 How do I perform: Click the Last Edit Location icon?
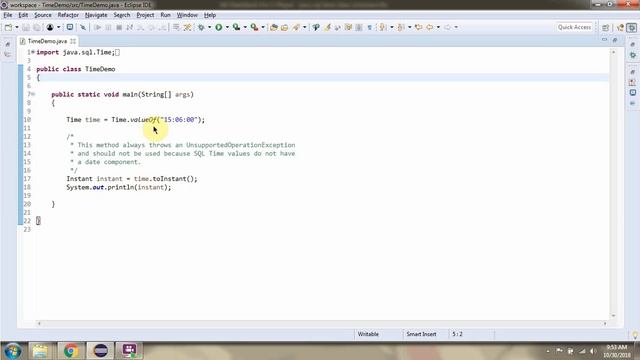418,27
